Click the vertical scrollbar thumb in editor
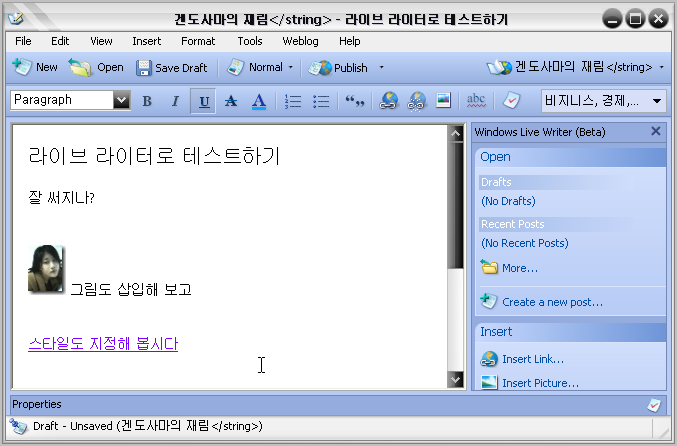The width and height of the screenshot is (677, 446). (456, 206)
